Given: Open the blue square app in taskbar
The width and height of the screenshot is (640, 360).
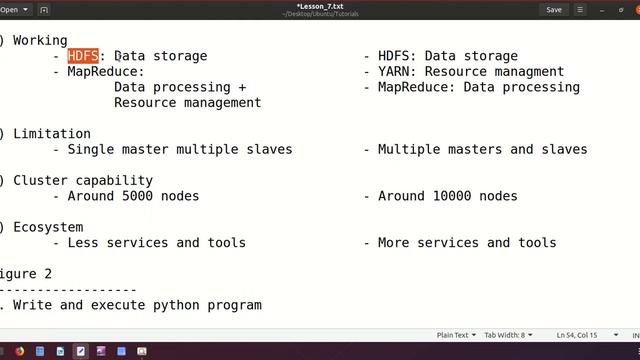Looking at the screenshot, I should pyautogui.click(x=121, y=351).
